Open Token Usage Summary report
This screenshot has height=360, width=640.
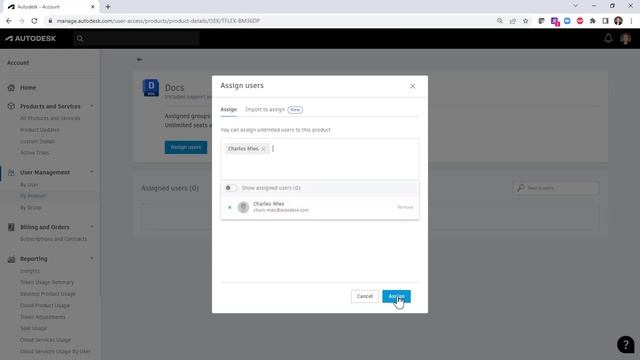47,282
